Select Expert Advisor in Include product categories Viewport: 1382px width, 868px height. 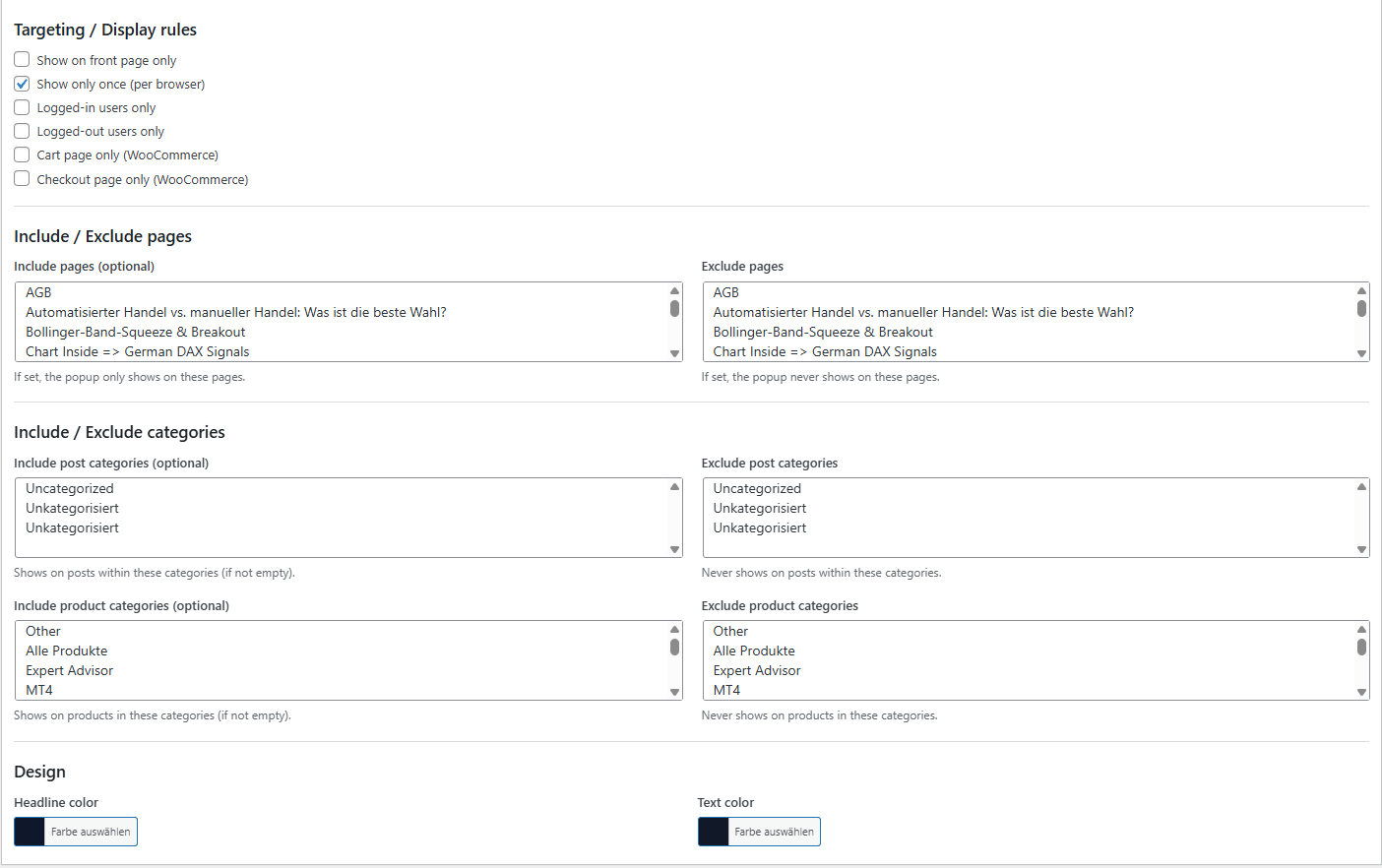tap(70, 670)
